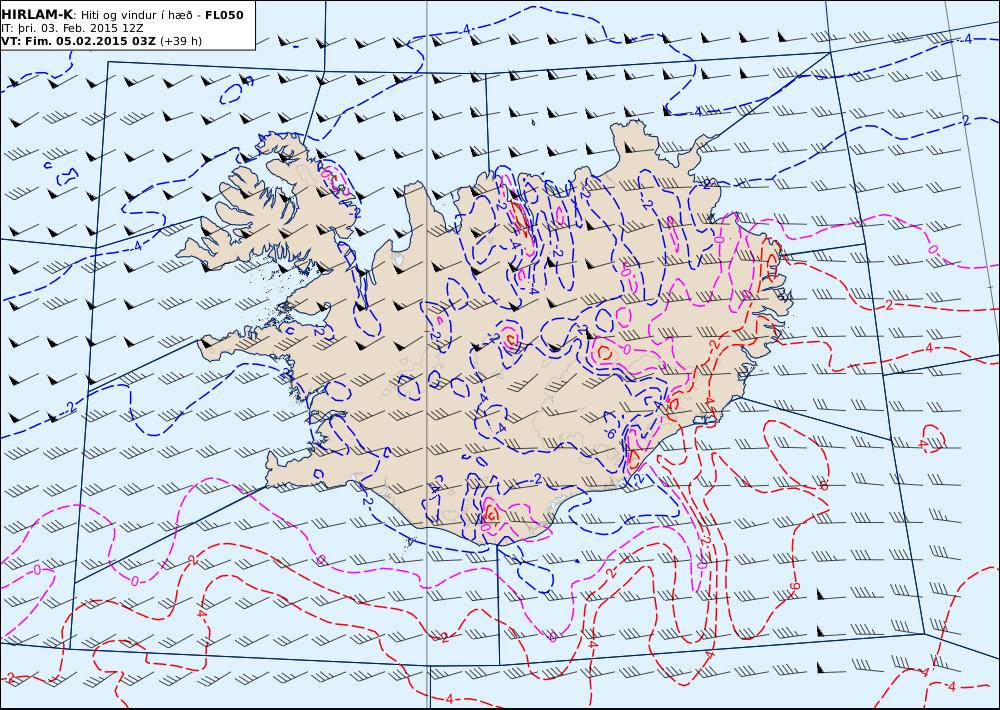Click the analysis time 'þri. 03. Feb. 2015 12Z'
This screenshot has height=710, width=1000.
pos(78,28)
